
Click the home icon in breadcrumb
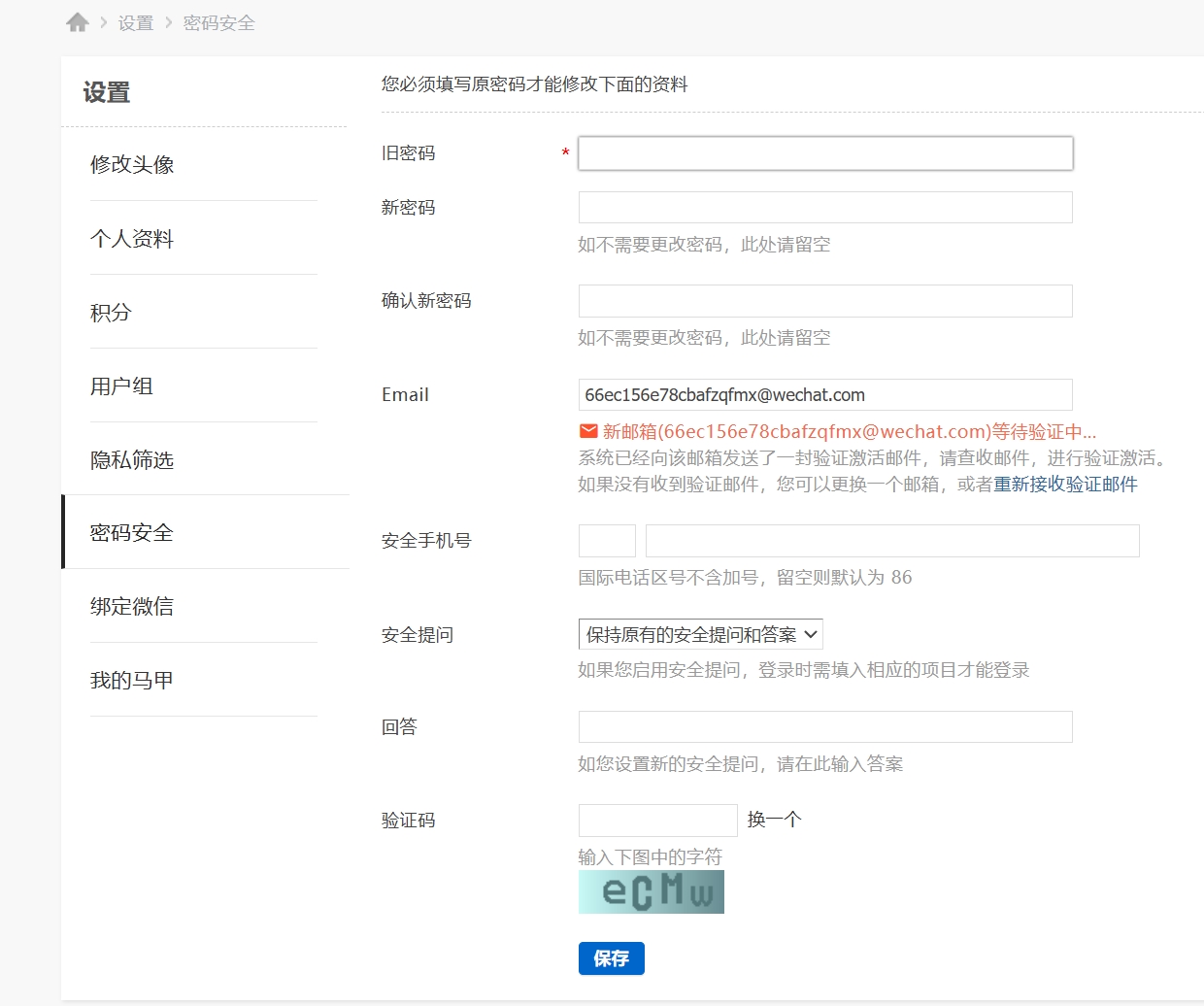[78, 22]
